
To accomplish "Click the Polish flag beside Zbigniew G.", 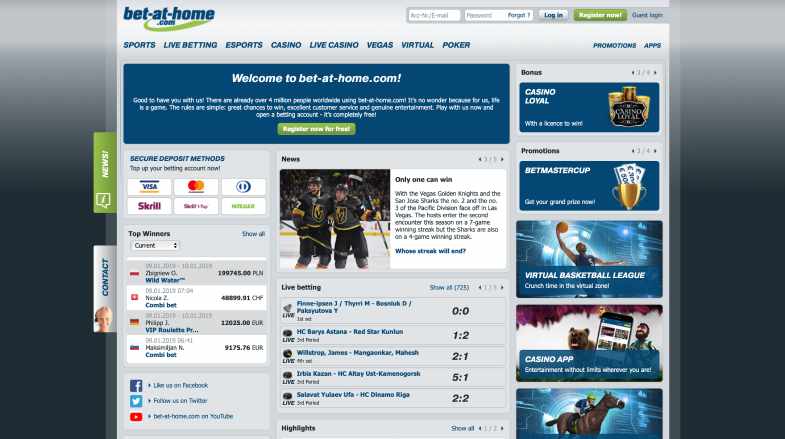I will click(x=134, y=274).
